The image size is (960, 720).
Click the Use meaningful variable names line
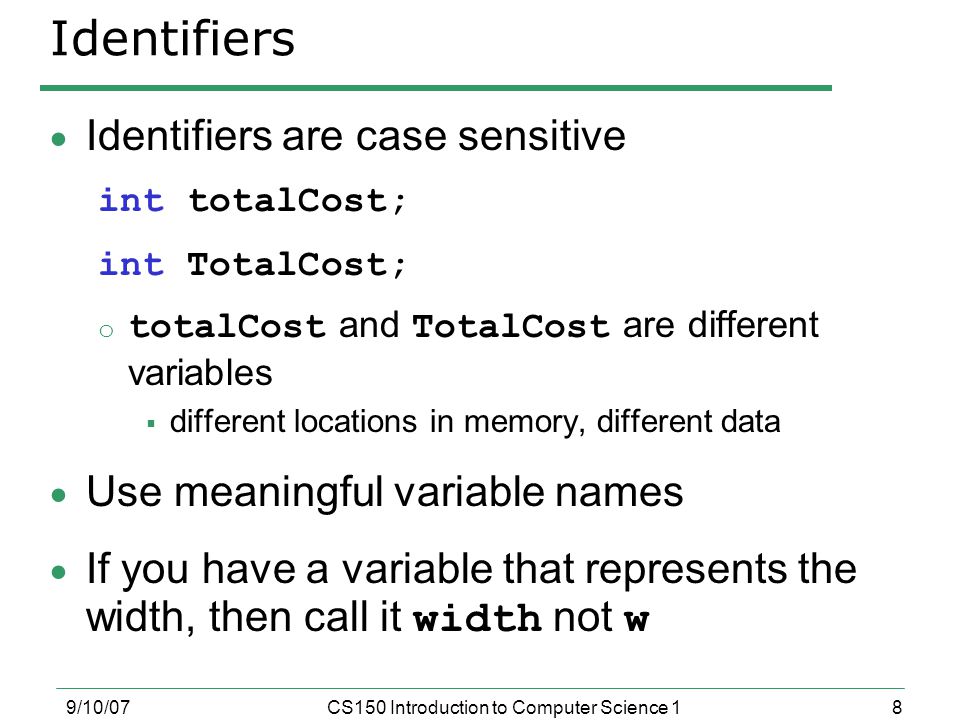coord(384,492)
